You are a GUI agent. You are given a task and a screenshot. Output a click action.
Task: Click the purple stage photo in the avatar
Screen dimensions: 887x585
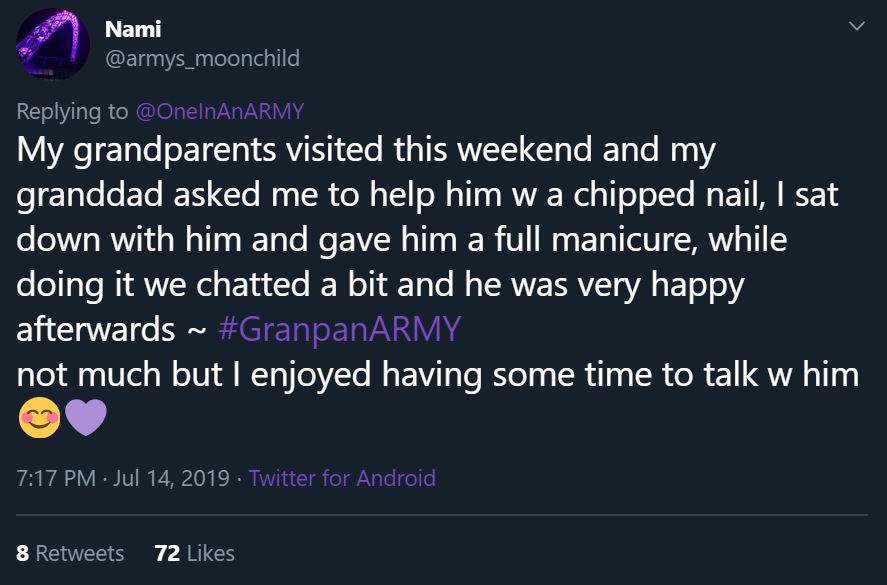[52, 44]
